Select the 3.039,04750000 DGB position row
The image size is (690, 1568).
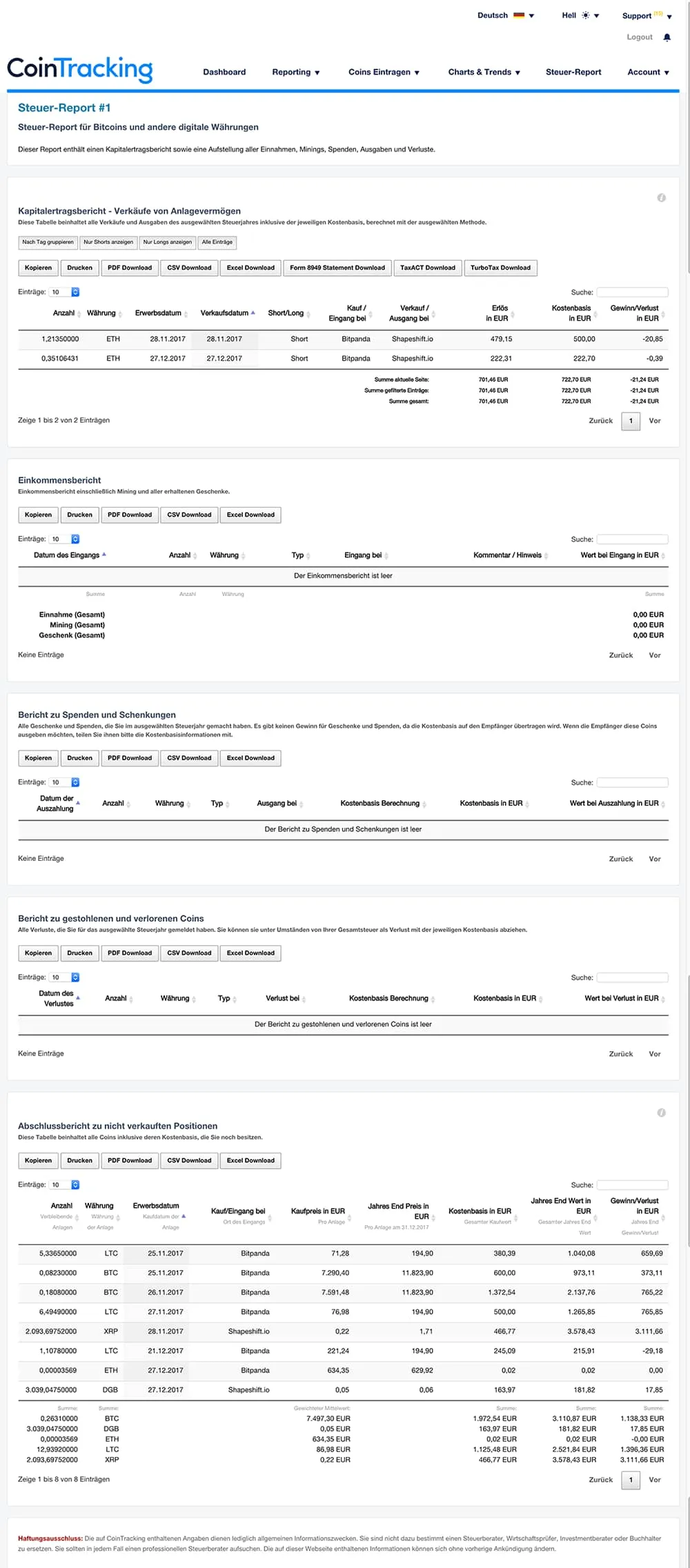coord(343,1390)
